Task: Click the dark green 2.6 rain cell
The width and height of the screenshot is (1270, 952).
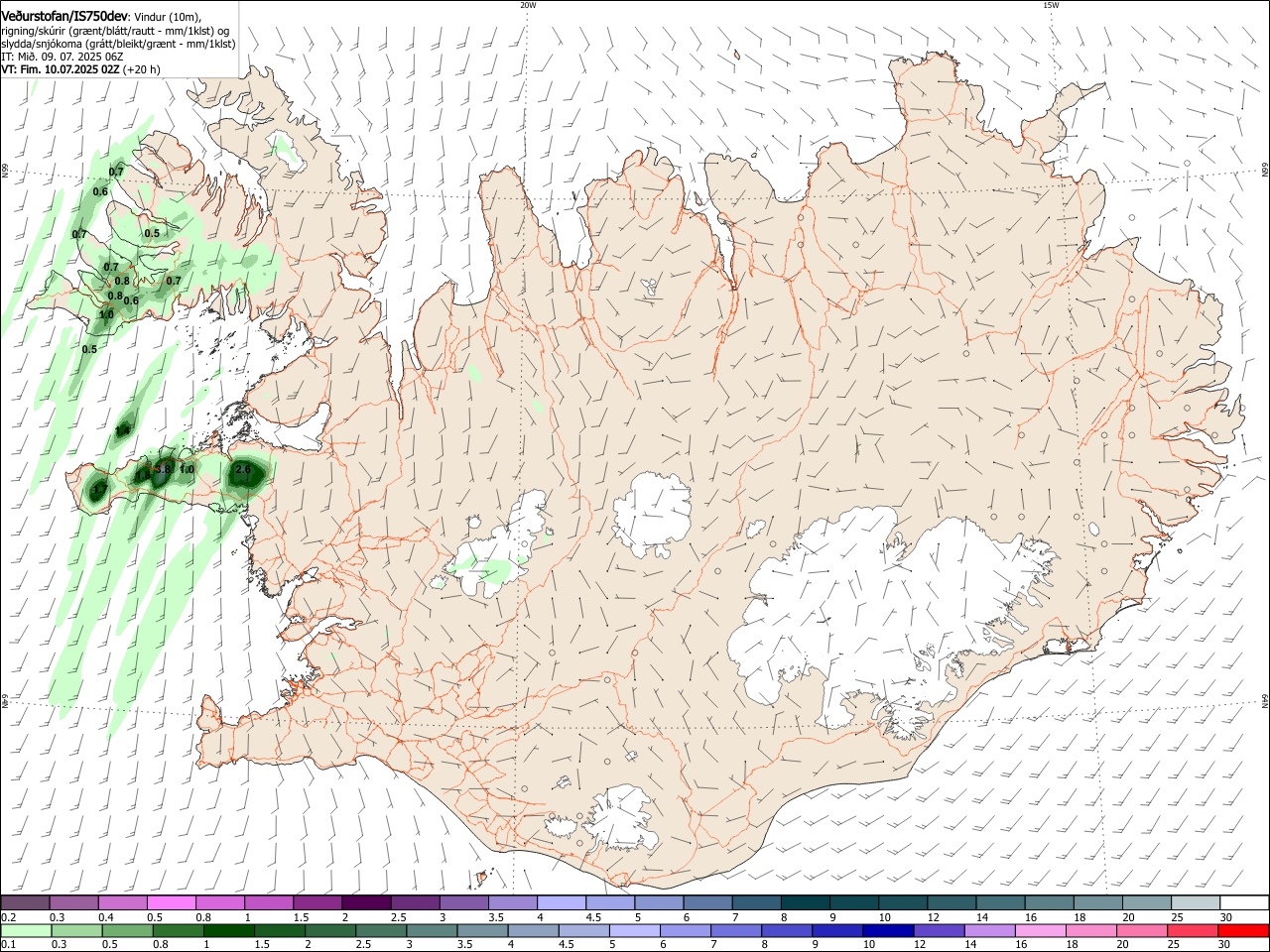Action: pyautogui.click(x=245, y=476)
